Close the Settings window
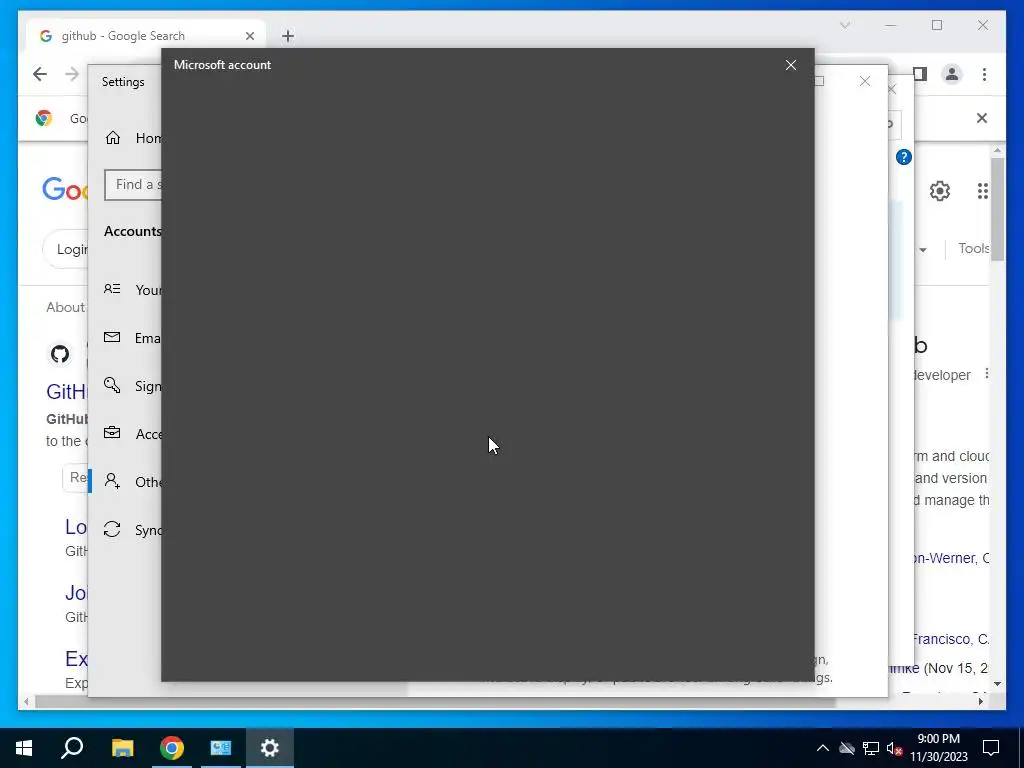 pos(865,81)
